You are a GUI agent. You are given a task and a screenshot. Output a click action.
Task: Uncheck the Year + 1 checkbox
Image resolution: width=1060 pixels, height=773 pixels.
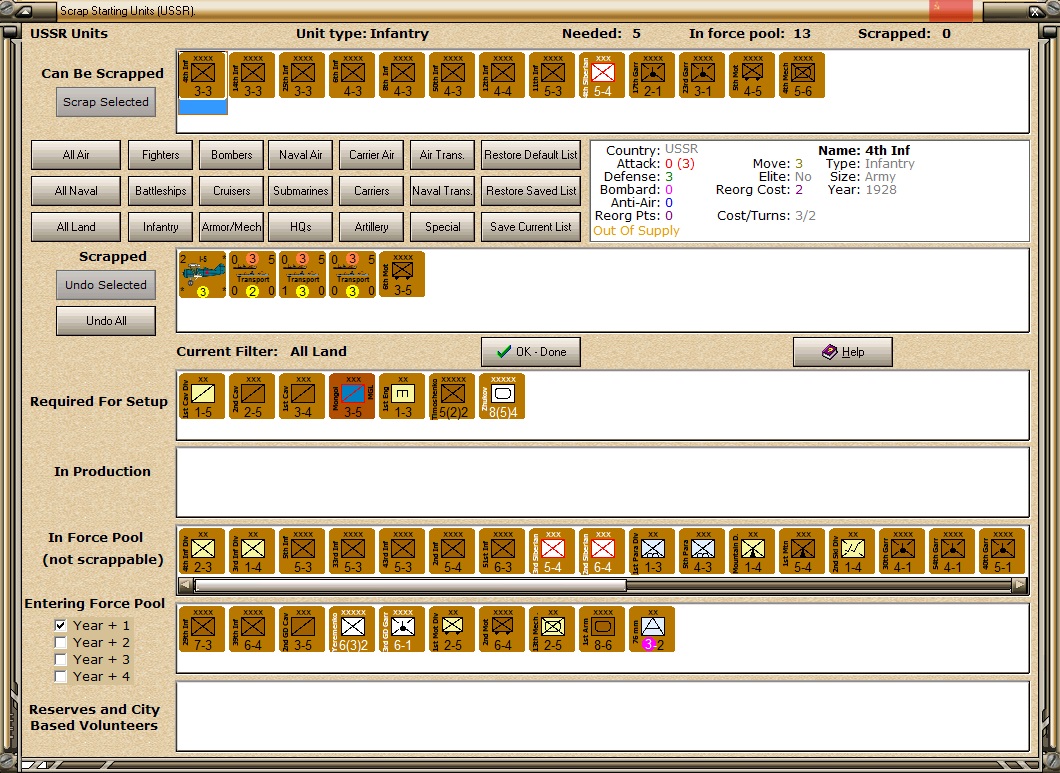[61, 626]
